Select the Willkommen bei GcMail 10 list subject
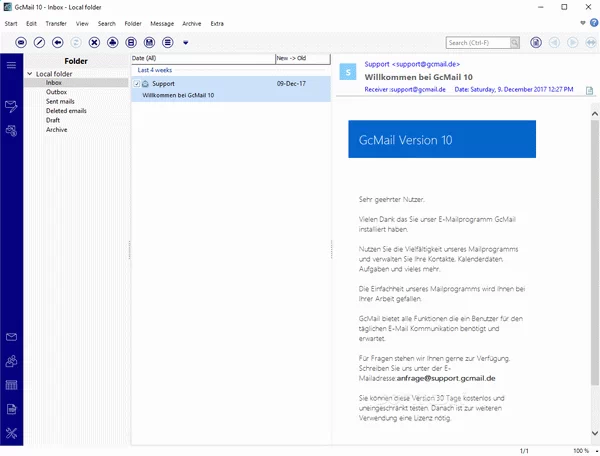 coord(178,95)
